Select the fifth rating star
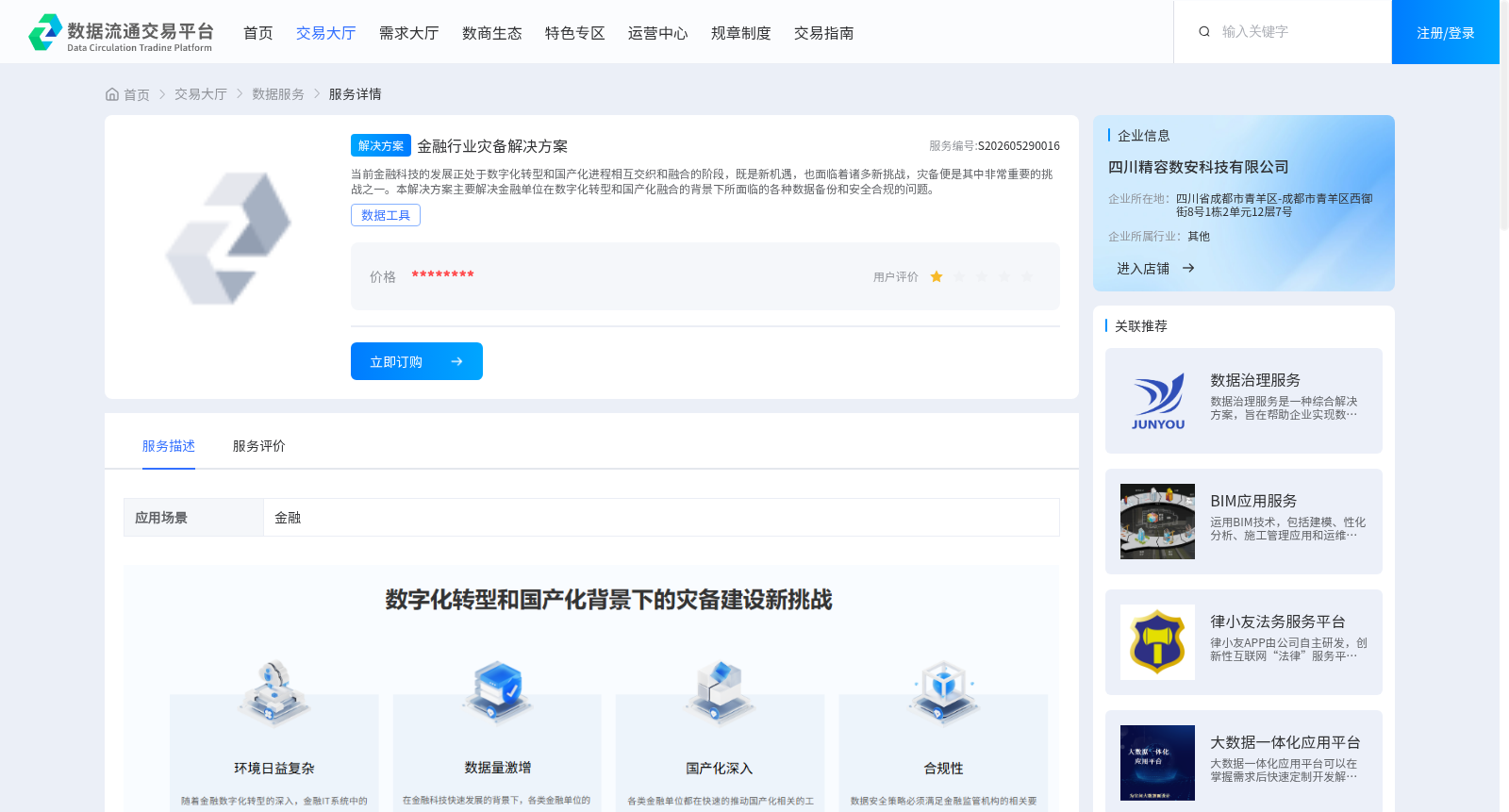This screenshot has width=1509, height=812. pos(1027,276)
